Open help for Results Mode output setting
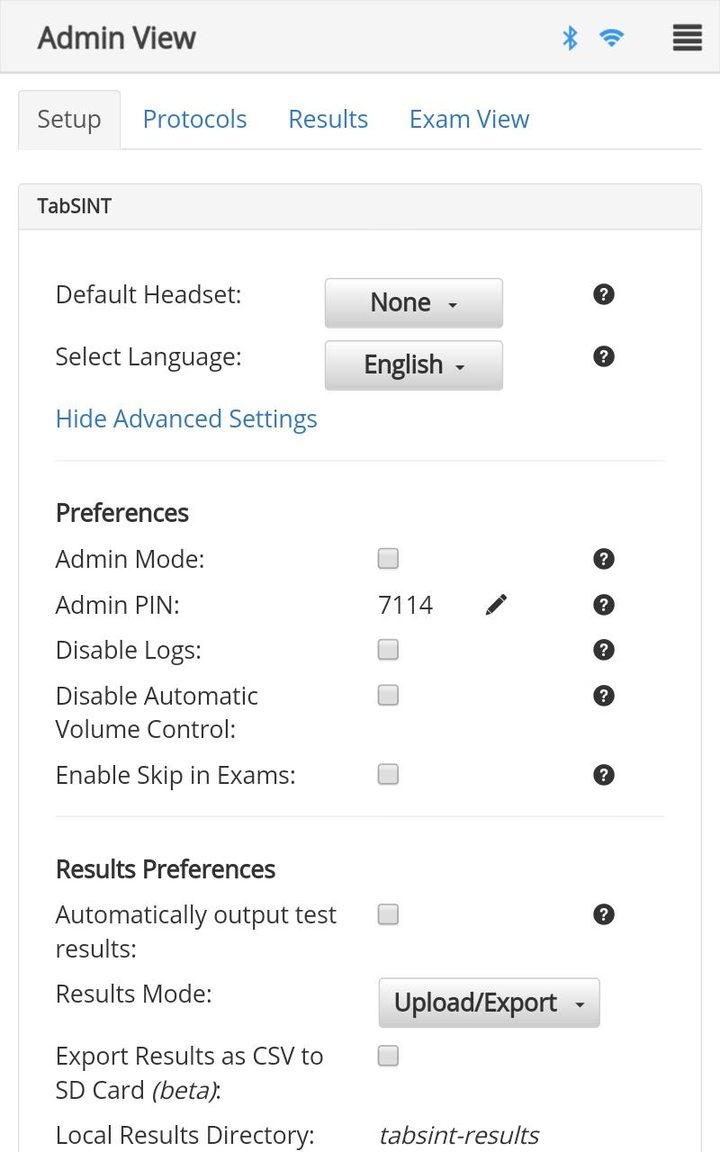The height and width of the screenshot is (1152, 720). pos(603,914)
